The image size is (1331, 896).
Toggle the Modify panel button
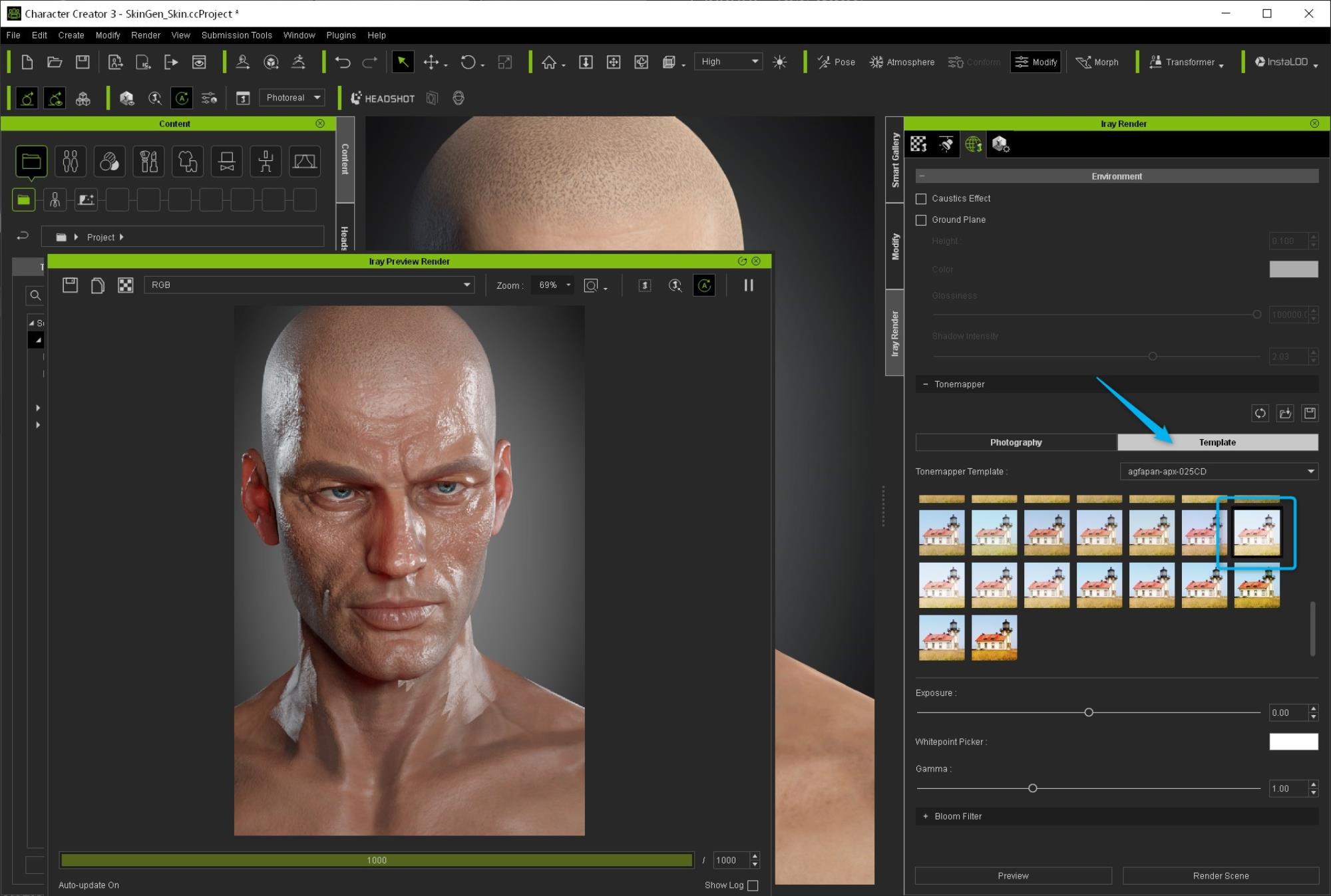tap(1036, 62)
